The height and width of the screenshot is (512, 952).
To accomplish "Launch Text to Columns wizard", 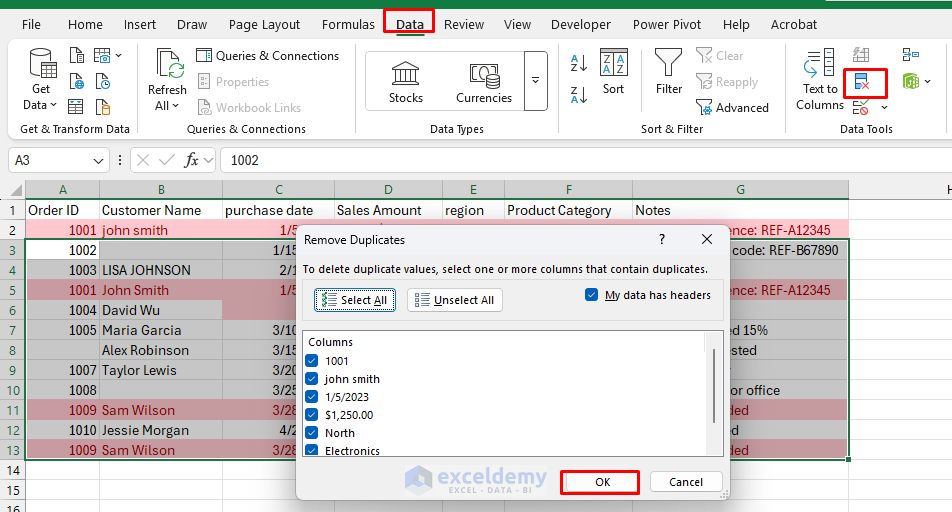I will point(820,80).
